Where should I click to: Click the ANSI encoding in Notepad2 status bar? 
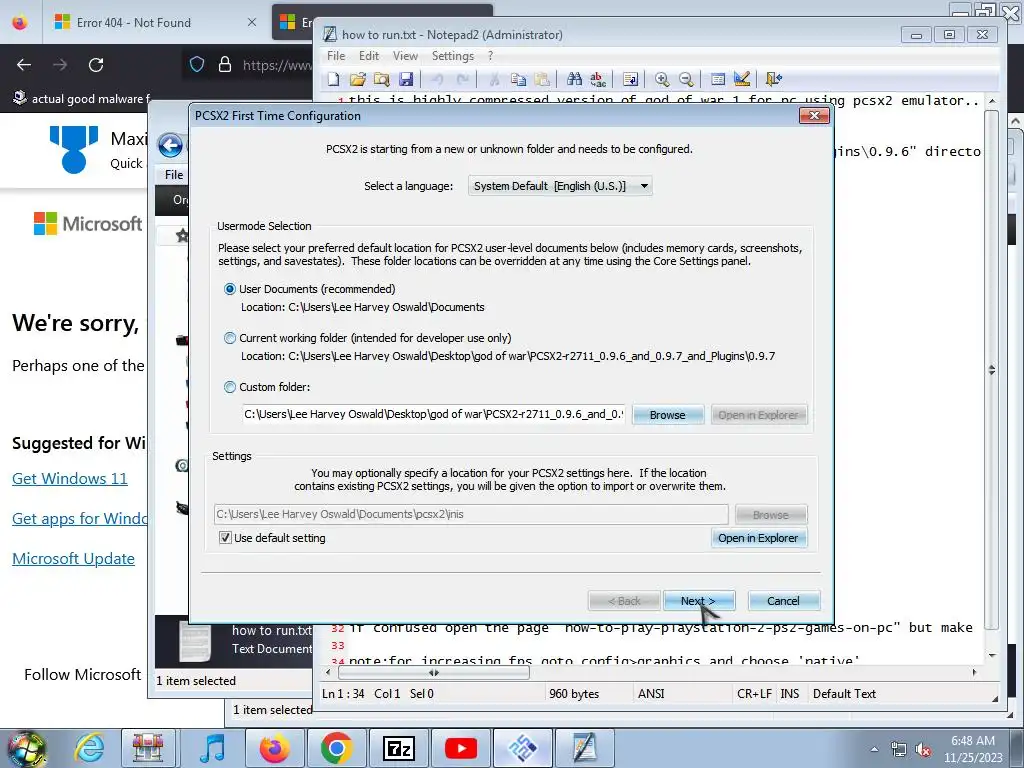[x=651, y=694]
